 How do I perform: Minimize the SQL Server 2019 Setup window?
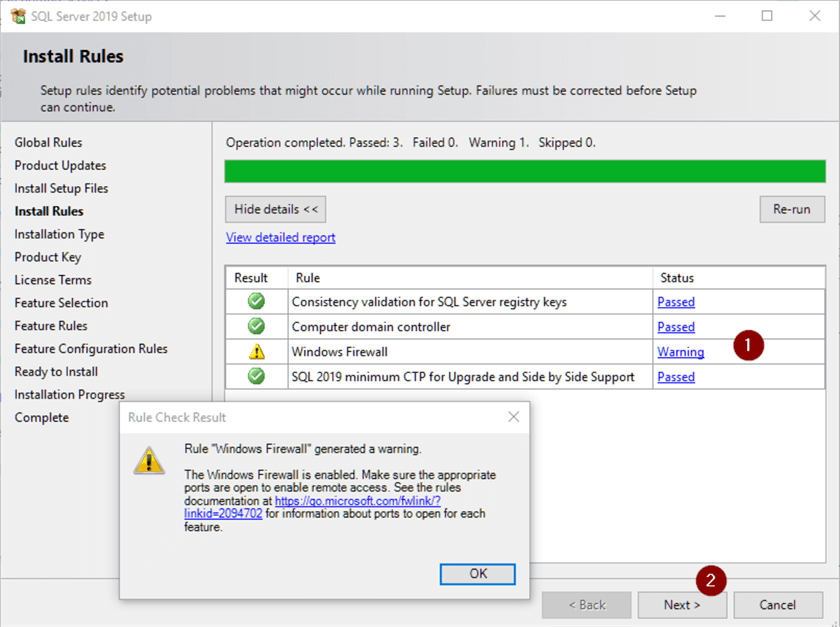click(720, 16)
